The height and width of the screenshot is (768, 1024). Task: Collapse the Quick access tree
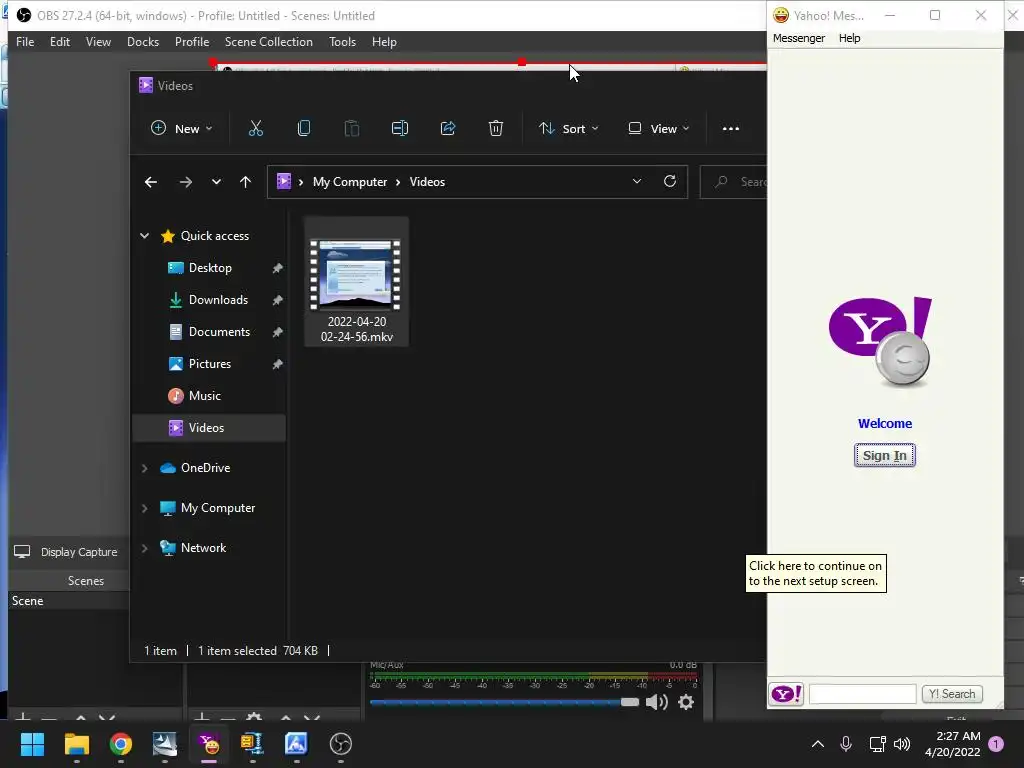point(144,236)
